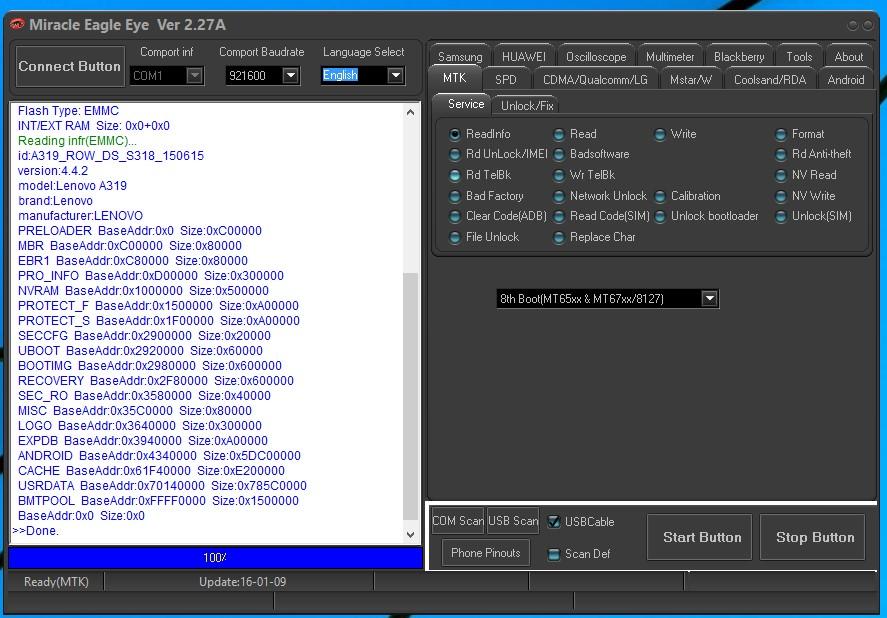Image resolution: width=887 pixels, height=618 pixels.
Task: Expand the 8th Boot(MT65xx) chip dropdown
Action: [x=709, y=298]
